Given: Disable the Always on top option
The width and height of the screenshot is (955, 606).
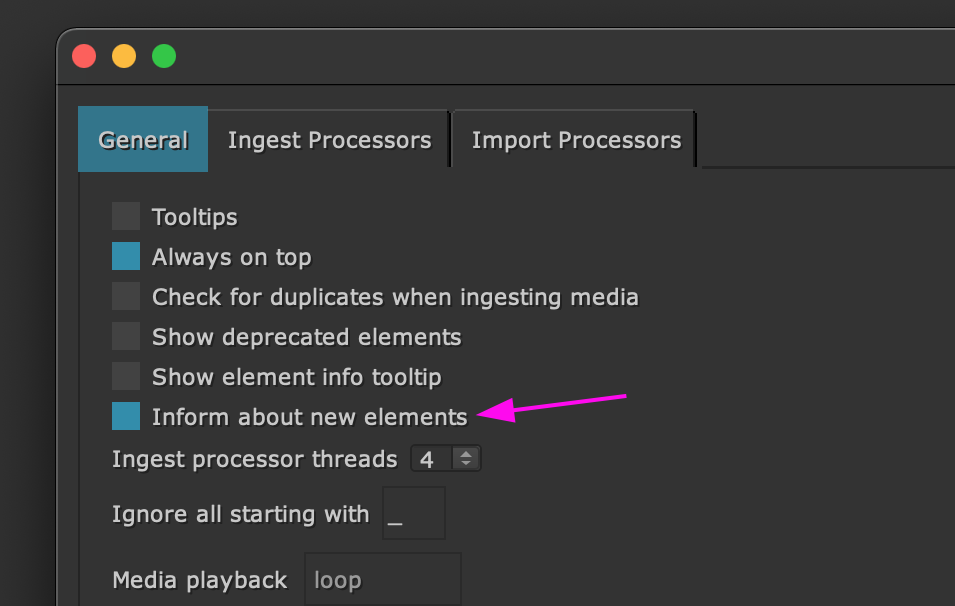Looking at the screenshot, I should pyautogui.click(x=126, y=257).
